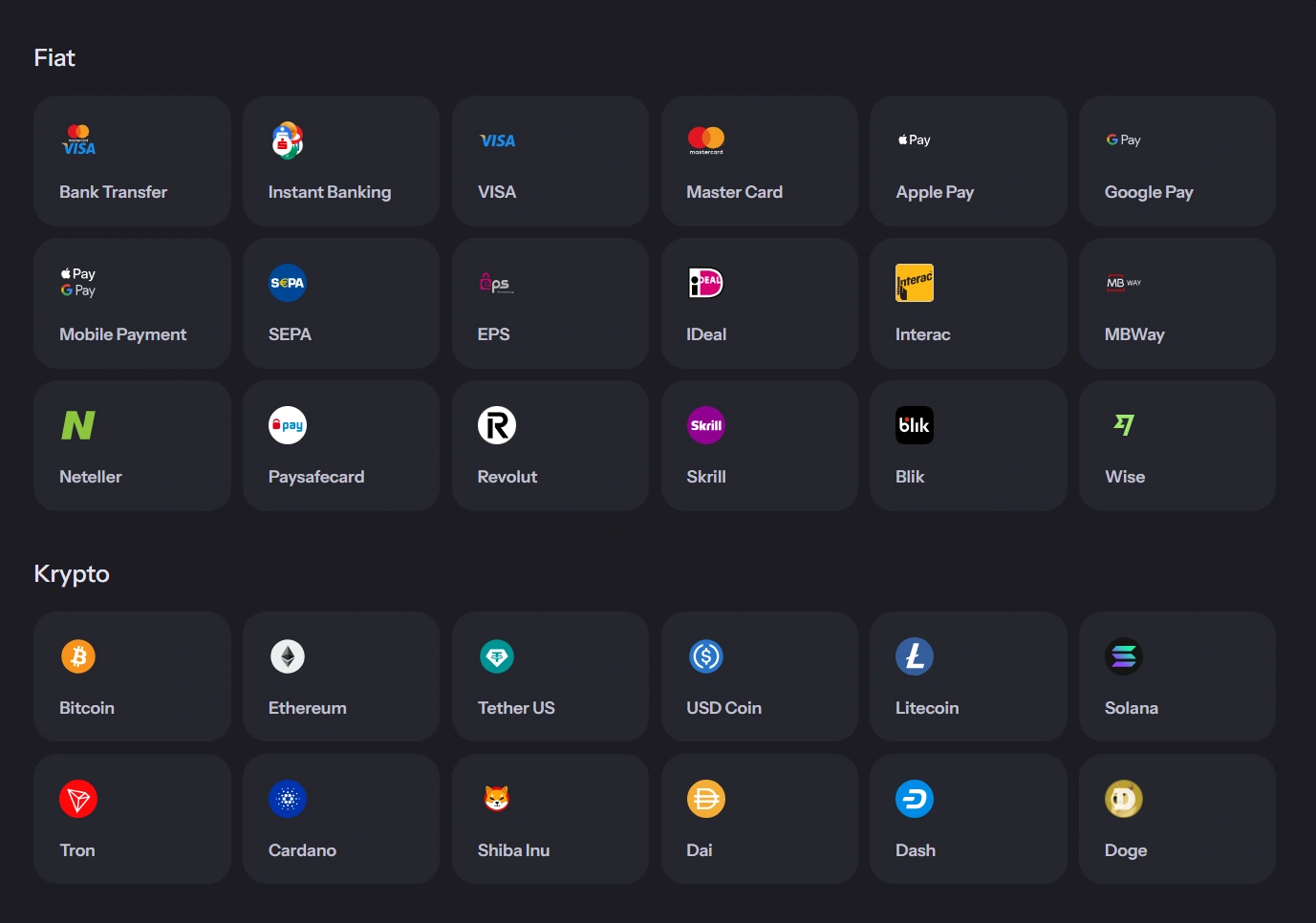Screen dimensions: 1316x923
Task: Click the blue Dash icon
Action: [x=915, y=799]
